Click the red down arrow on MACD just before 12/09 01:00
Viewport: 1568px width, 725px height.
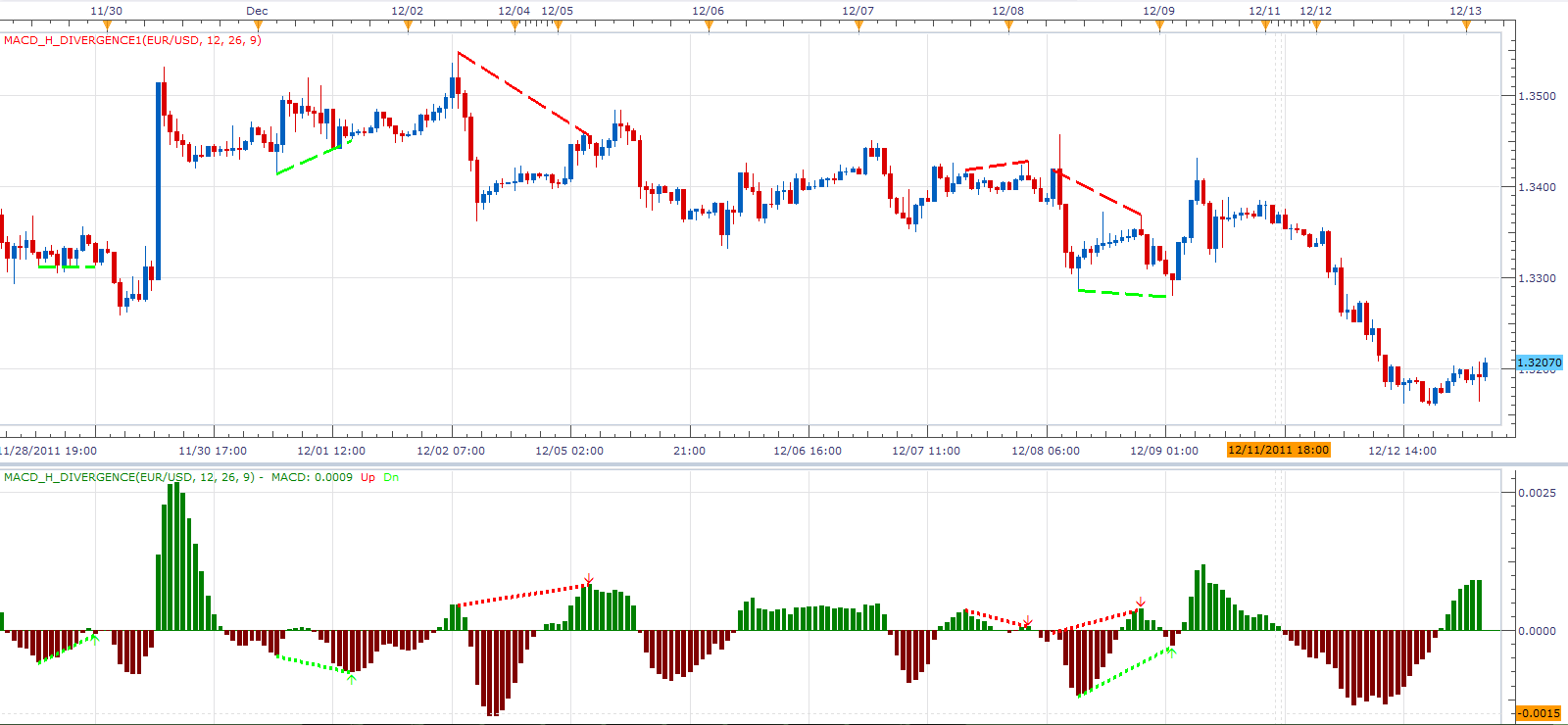point(1141,602)
